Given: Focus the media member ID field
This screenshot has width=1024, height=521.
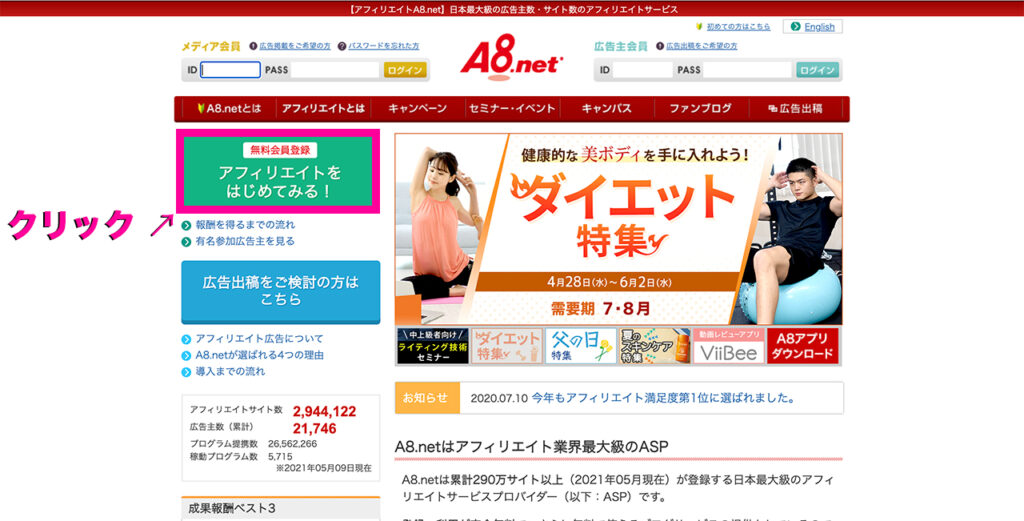Looking at the screenshot, I should click(231, 70).
